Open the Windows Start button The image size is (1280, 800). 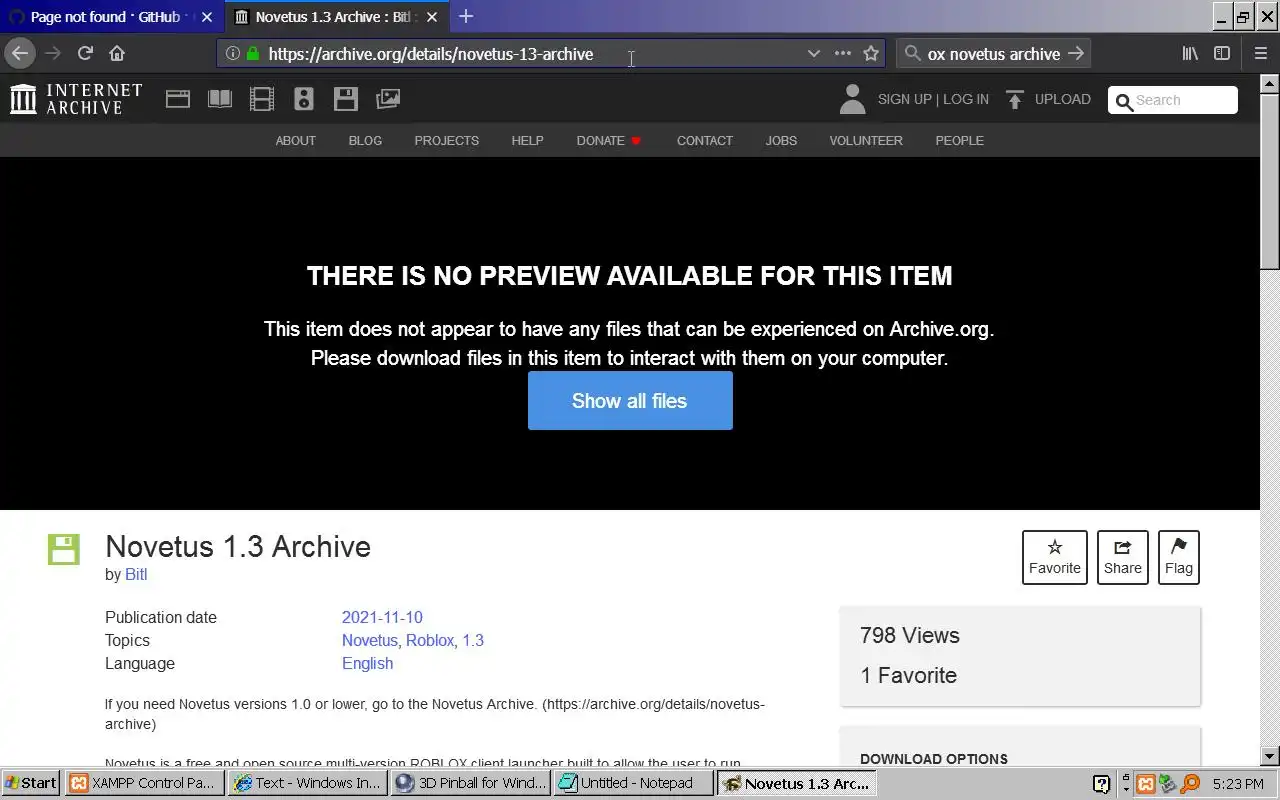click(31, 783)
